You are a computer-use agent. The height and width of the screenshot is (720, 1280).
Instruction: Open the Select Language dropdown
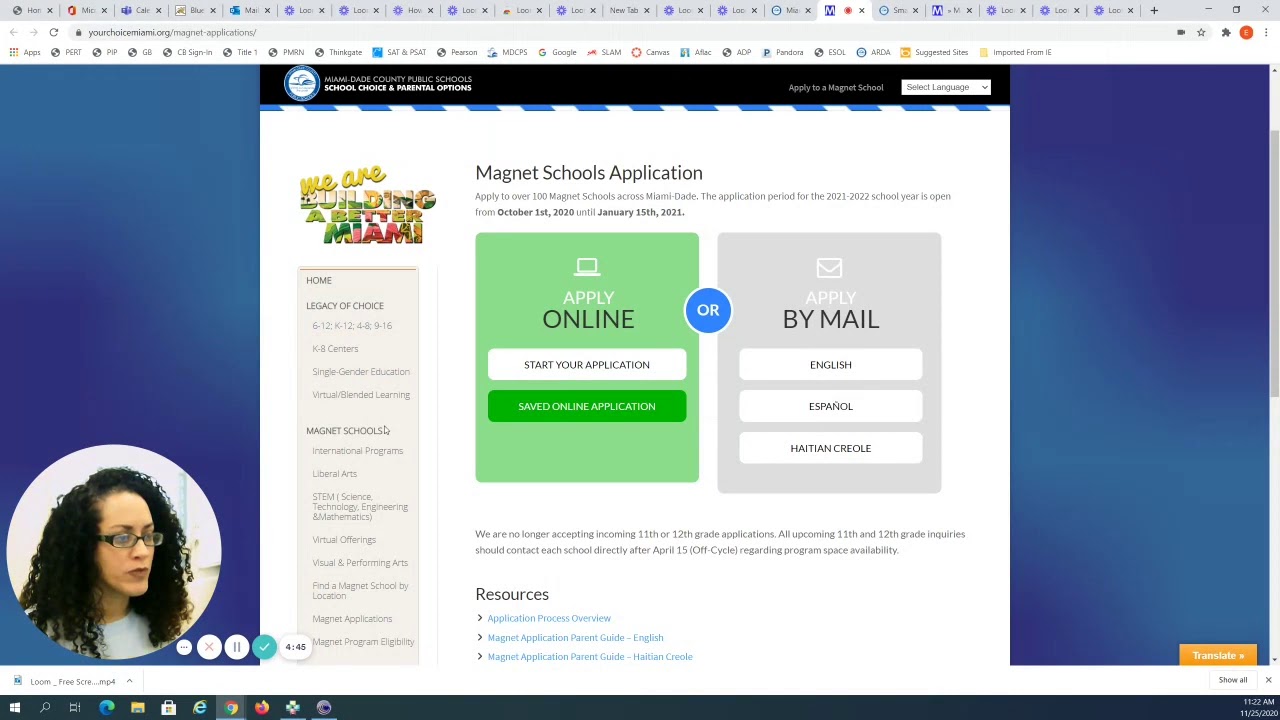[x=945, y=87]
